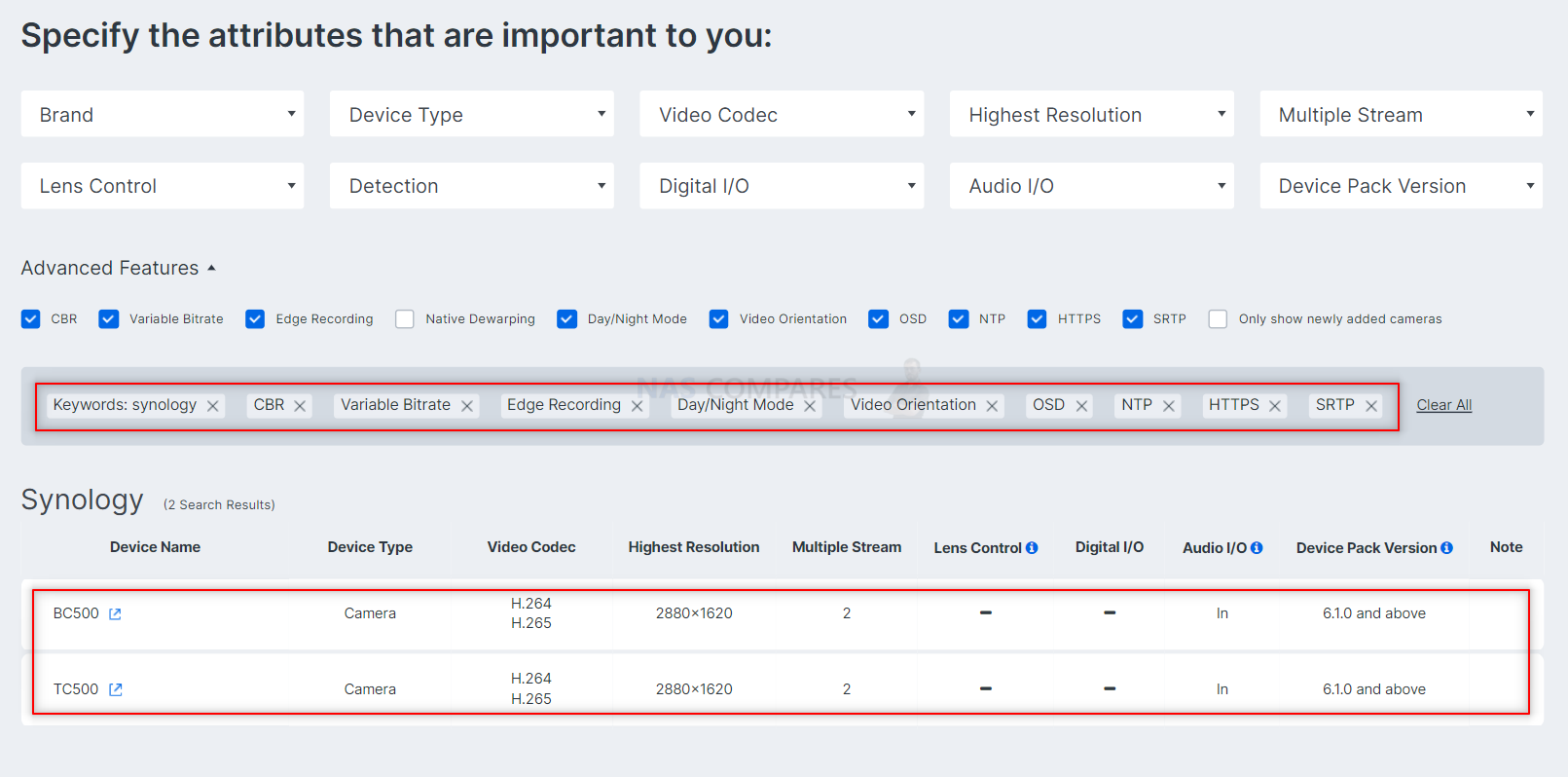This screenshot has width=1568, height=777.
Task: Enable the Native Dewarping checkbox
Action: click(x=405, y=319)
